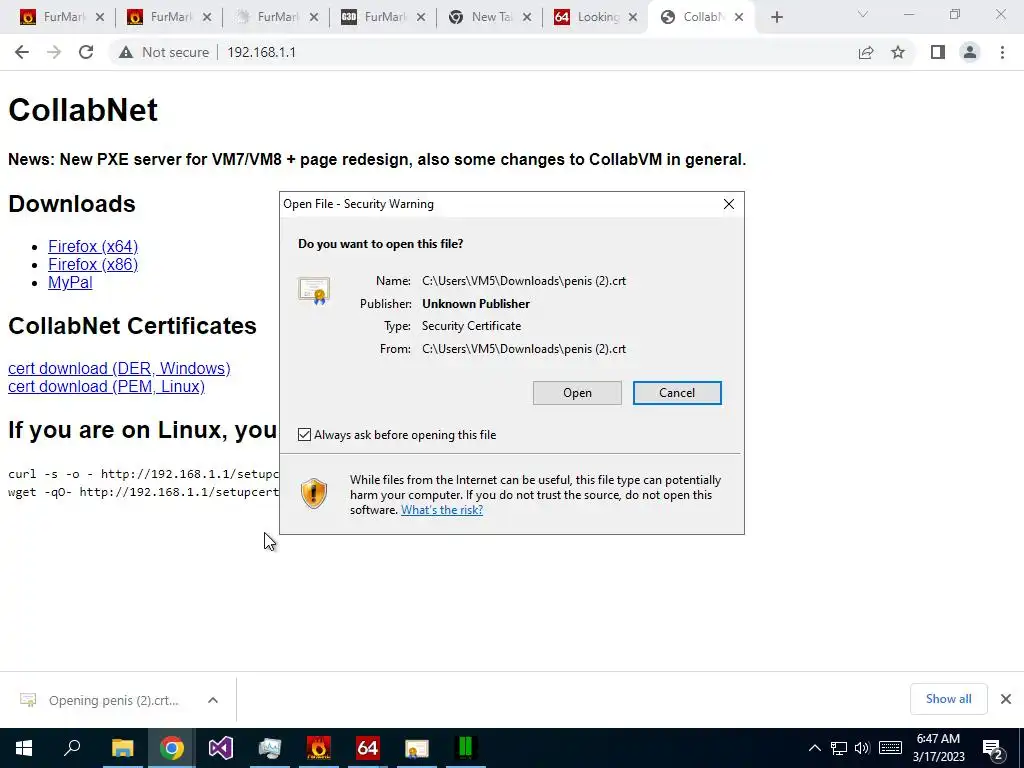Click the address bar URL 192.168.1.1

pyautogui.click(x=261, y=52)
